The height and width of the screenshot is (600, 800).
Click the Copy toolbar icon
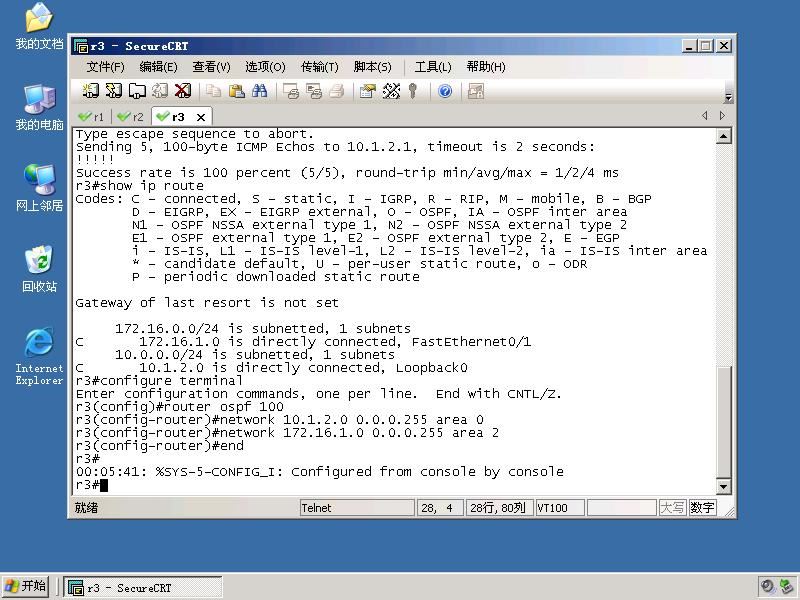click(x=213, y=91)
